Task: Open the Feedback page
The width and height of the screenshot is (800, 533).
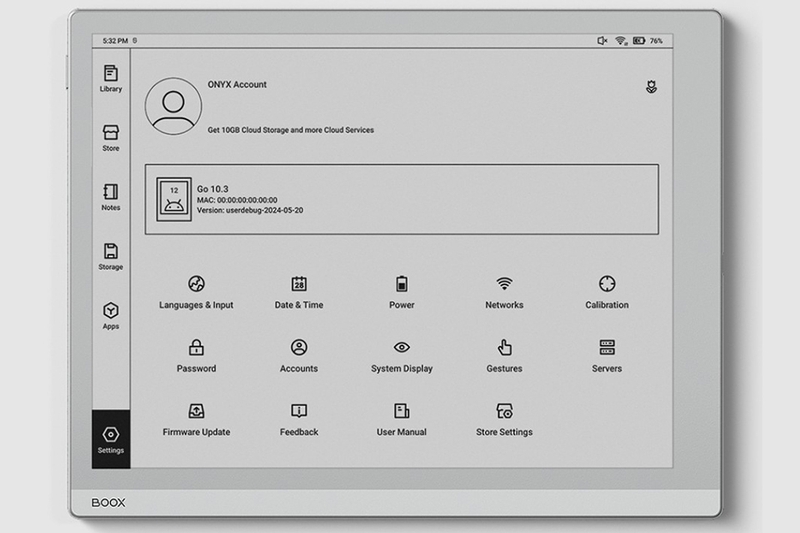Action: tap(299, 420)
